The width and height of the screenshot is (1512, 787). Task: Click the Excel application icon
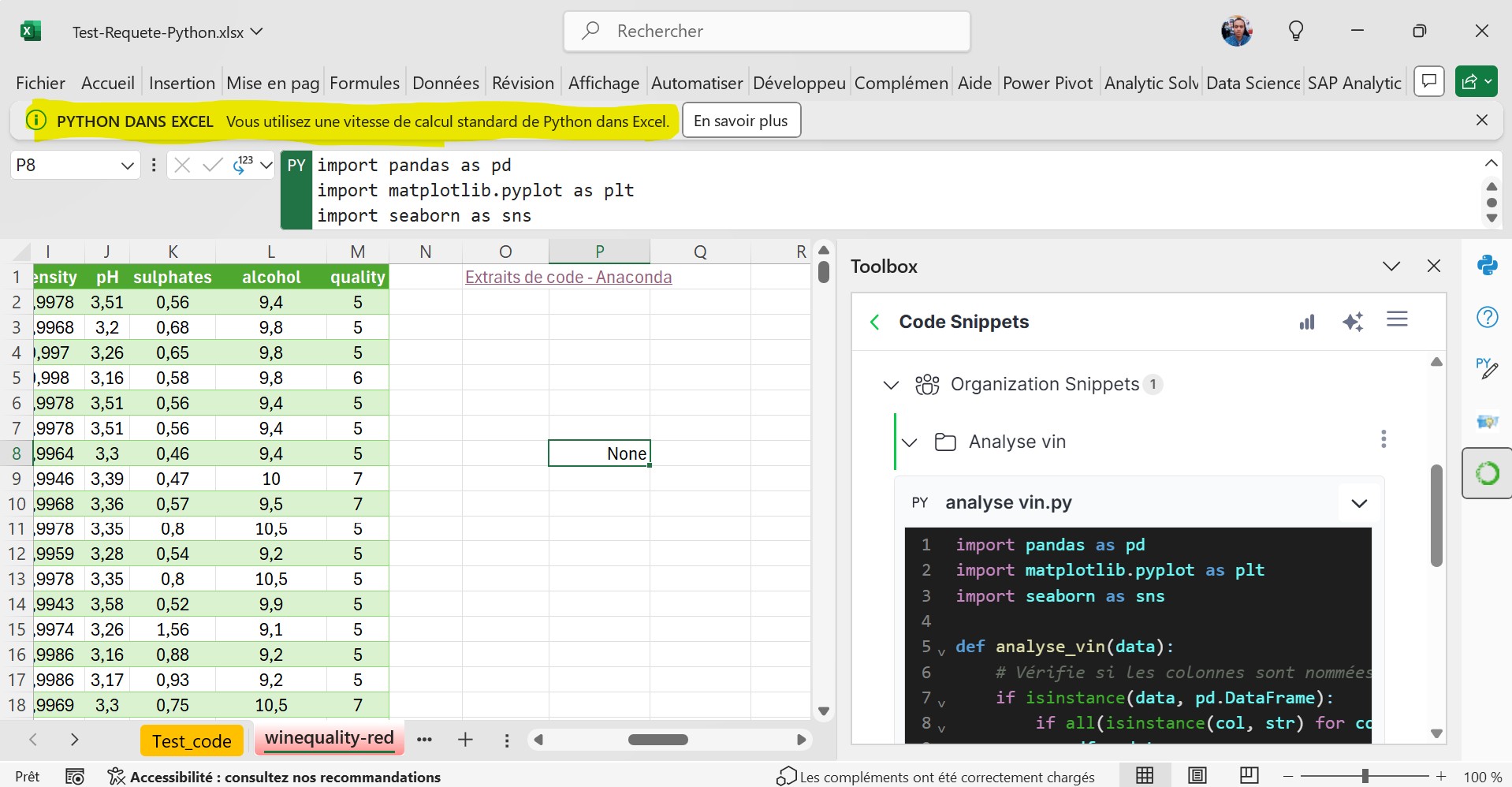point(30,32)
